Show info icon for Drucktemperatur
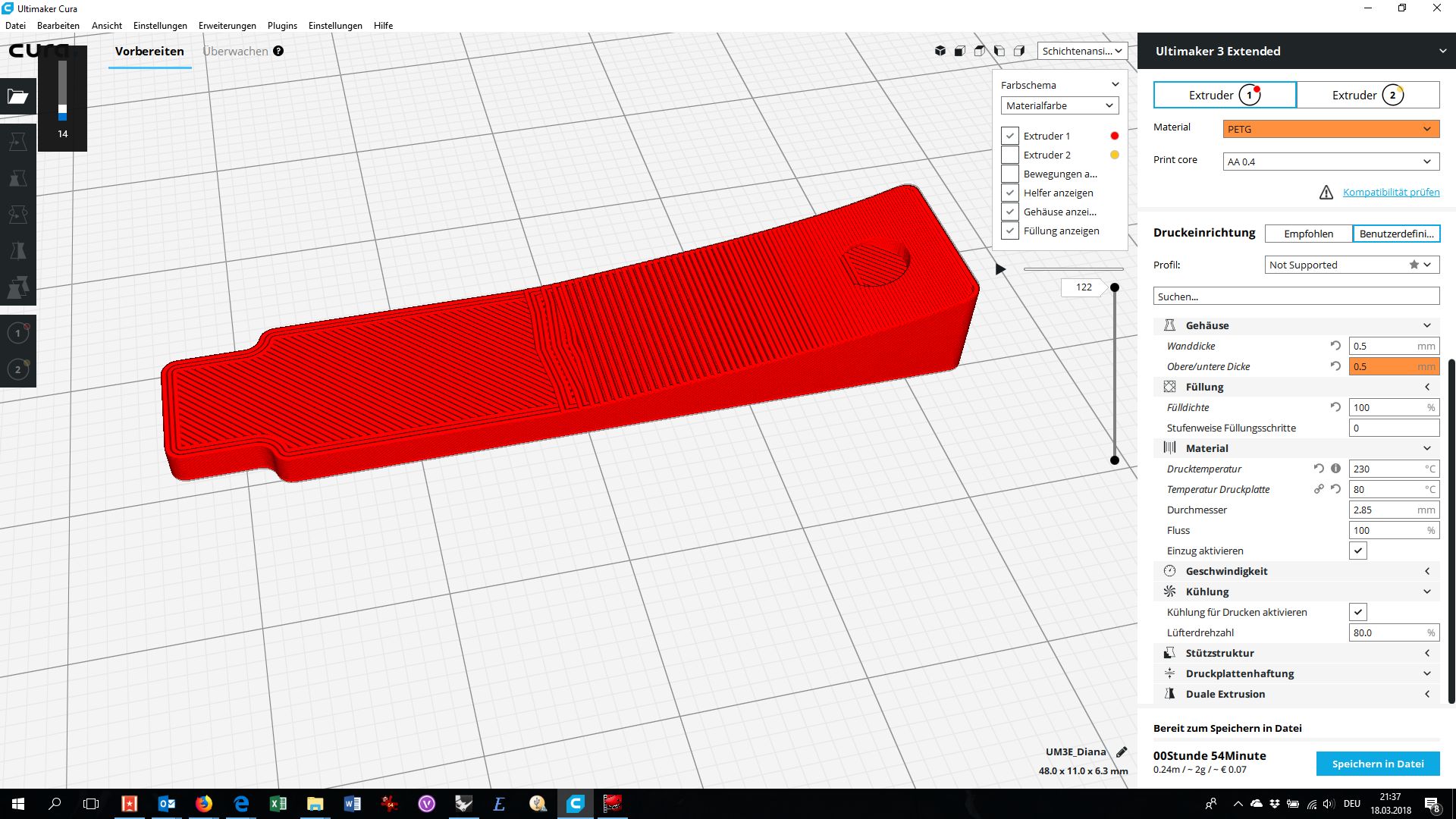This screenshot has width=1456, height=819. 1336,469
